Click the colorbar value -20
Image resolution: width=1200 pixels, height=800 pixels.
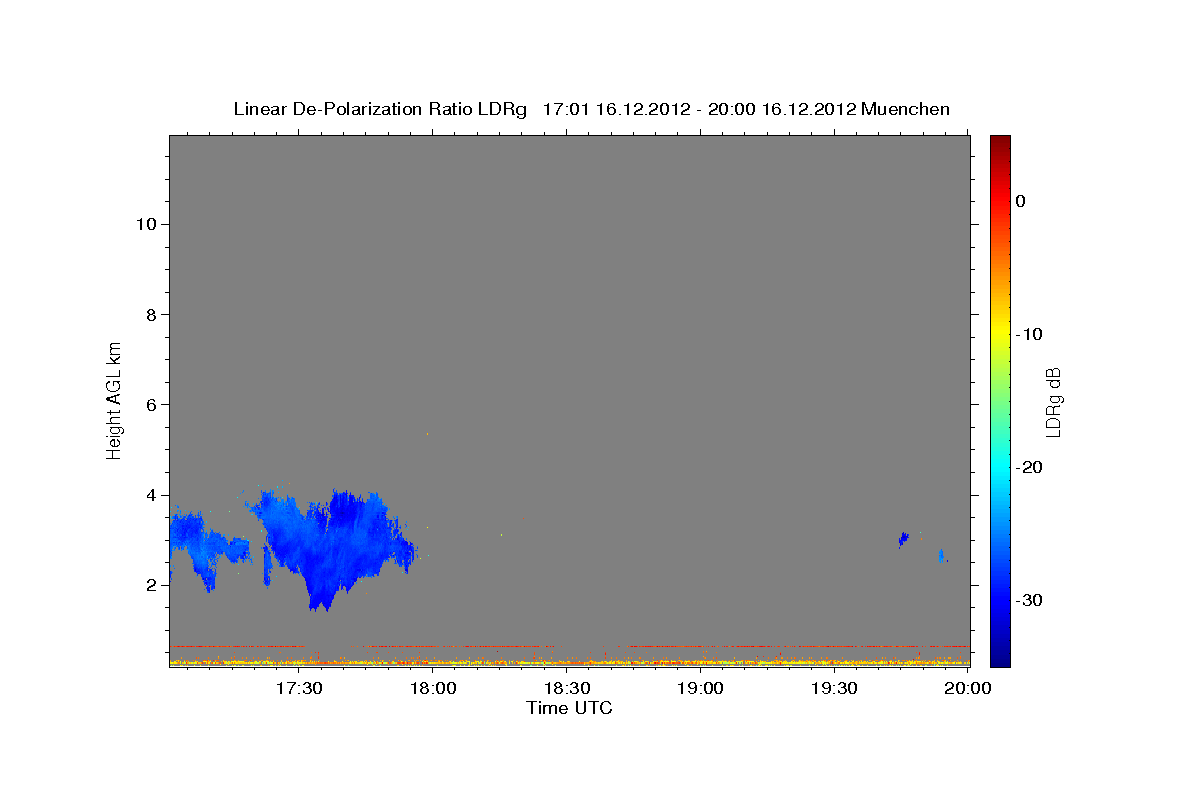pyautogui.click(x=1029, y=467)
